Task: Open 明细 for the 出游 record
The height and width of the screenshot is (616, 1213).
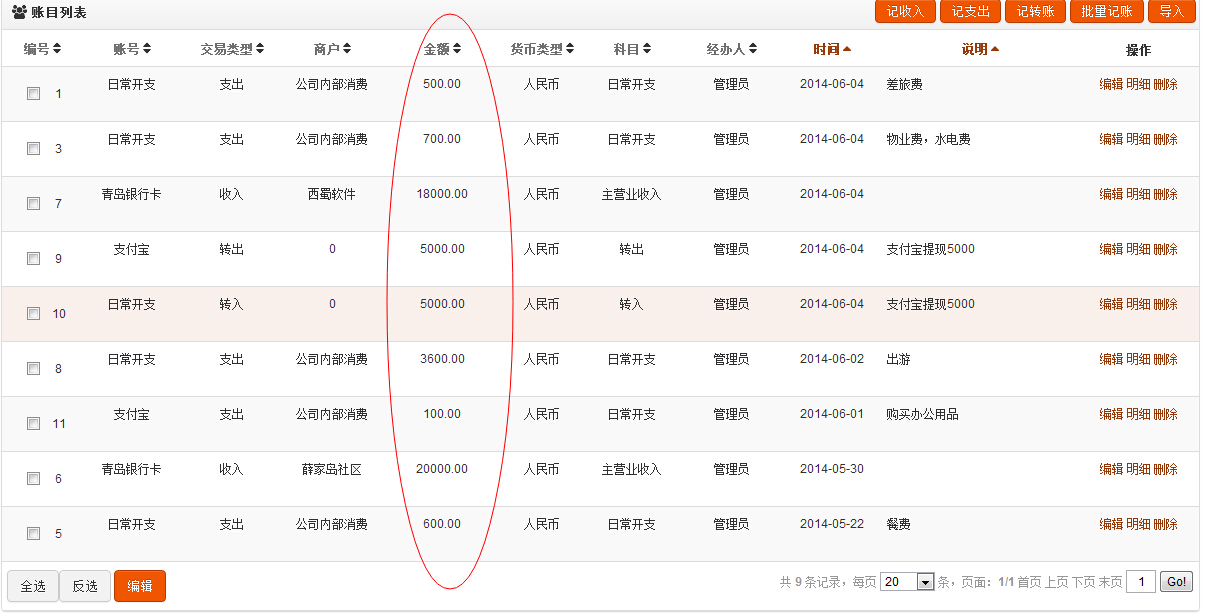Action: pyautogui.click(x=1138, y=359)
